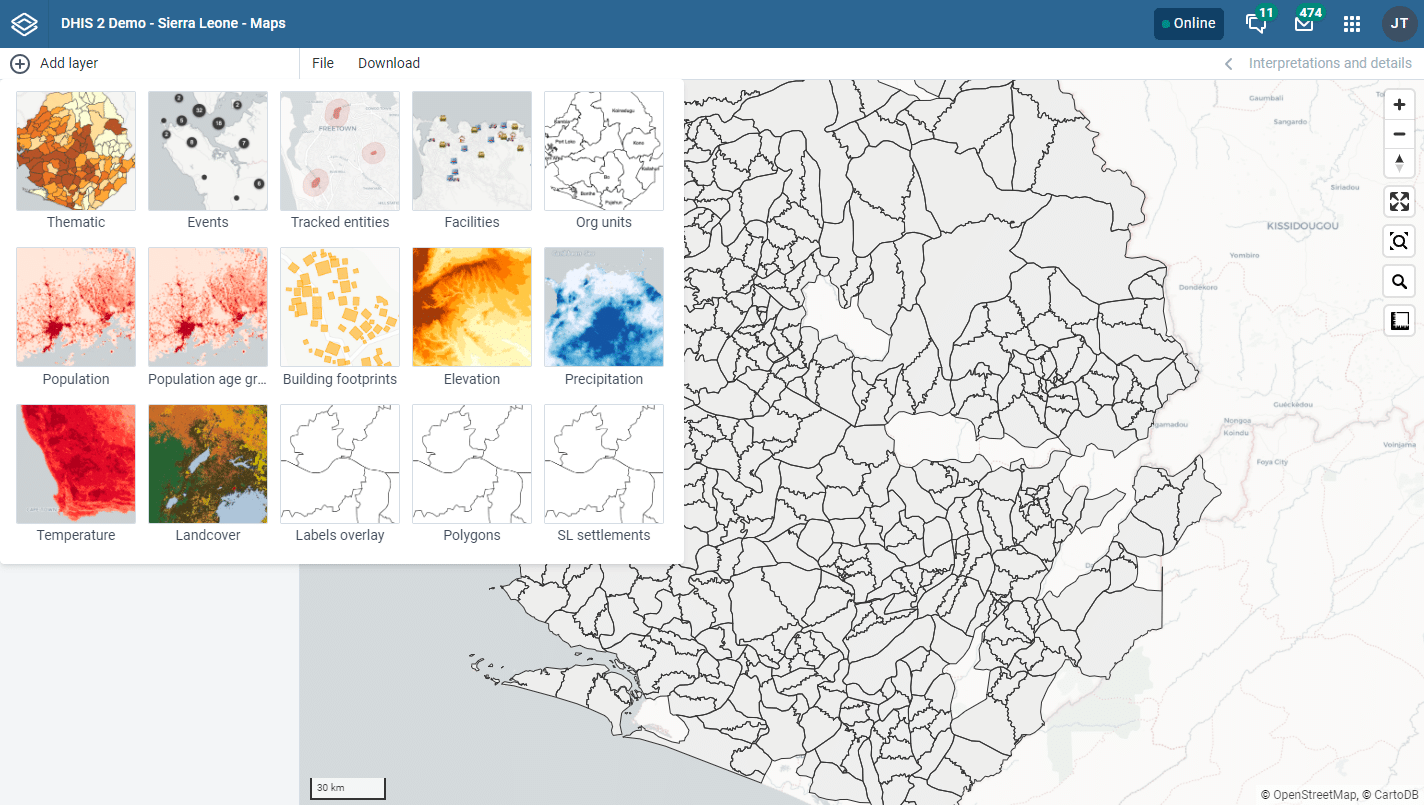Reset map bearing with the compass arrow
The width and height of the screenshot is (1424, 805).
click(x=1399, y=162)
